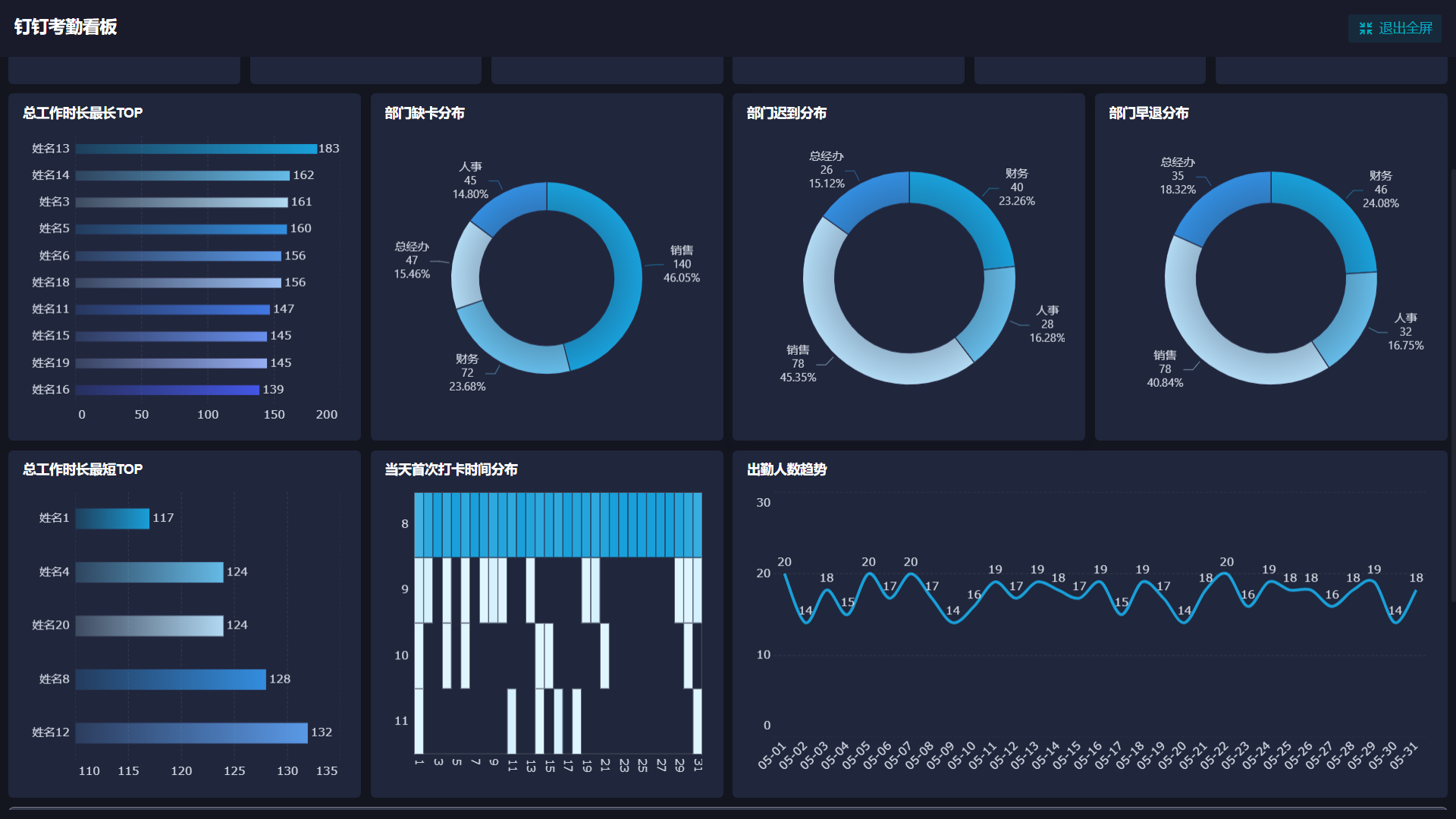Select the 姓名19 bar showing 145

[x=171, y=362]
